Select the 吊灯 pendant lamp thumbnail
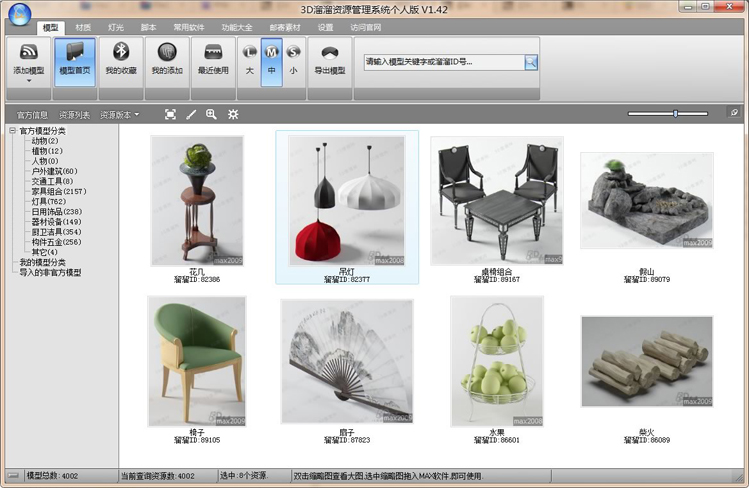This screenshot has height=488, width=749. (347, 201)
